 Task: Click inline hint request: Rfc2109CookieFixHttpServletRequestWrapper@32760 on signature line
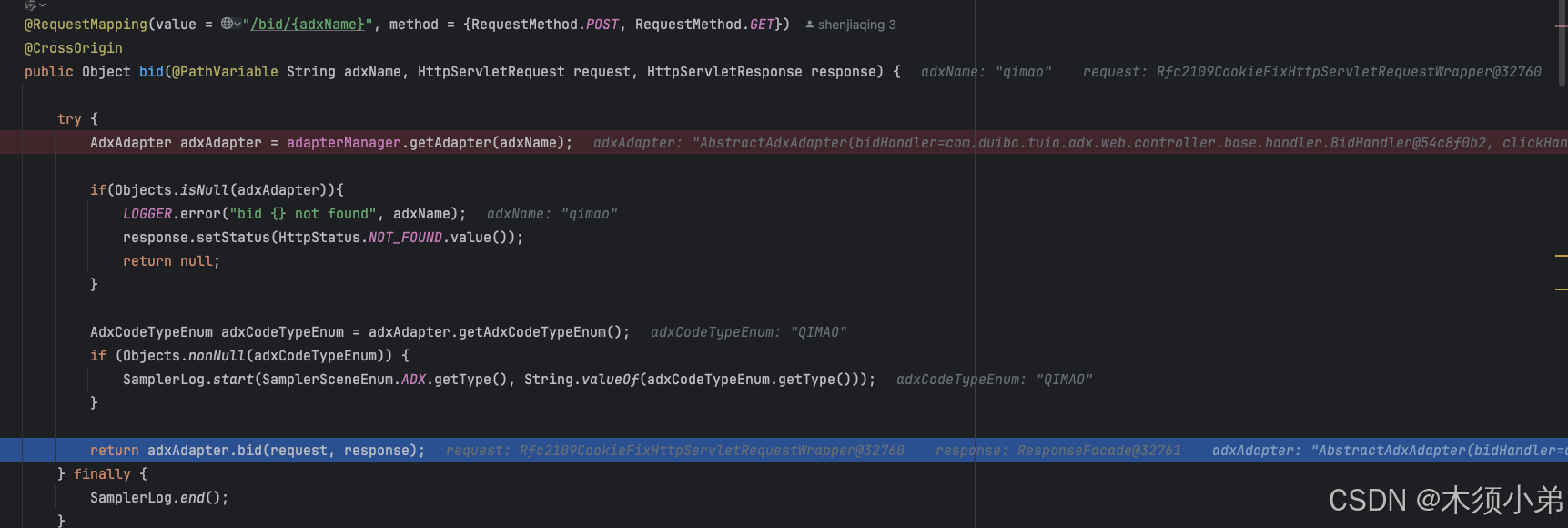pos(1311,72)
